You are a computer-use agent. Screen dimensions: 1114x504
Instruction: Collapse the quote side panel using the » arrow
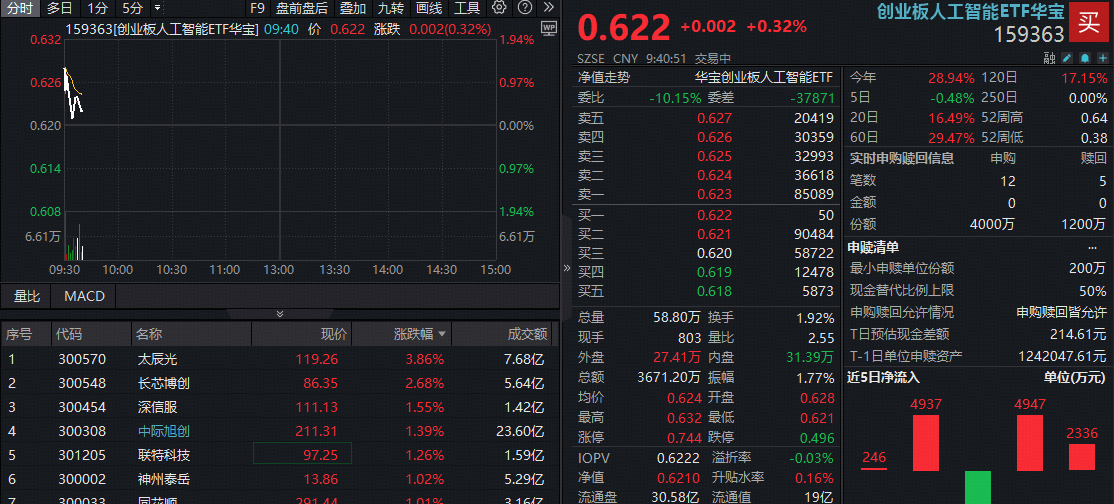567,268
